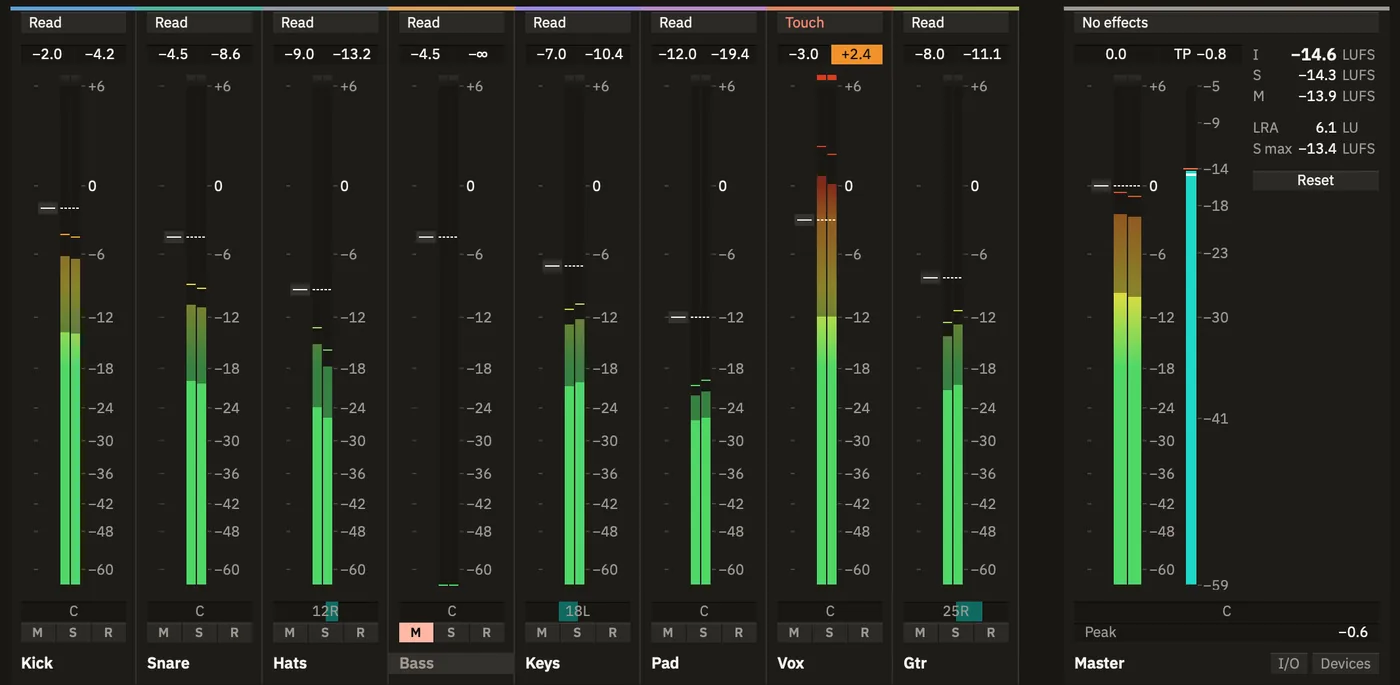1400x685 pixels.
Task: Solo the Pad channel
Action: coord(703,632)
